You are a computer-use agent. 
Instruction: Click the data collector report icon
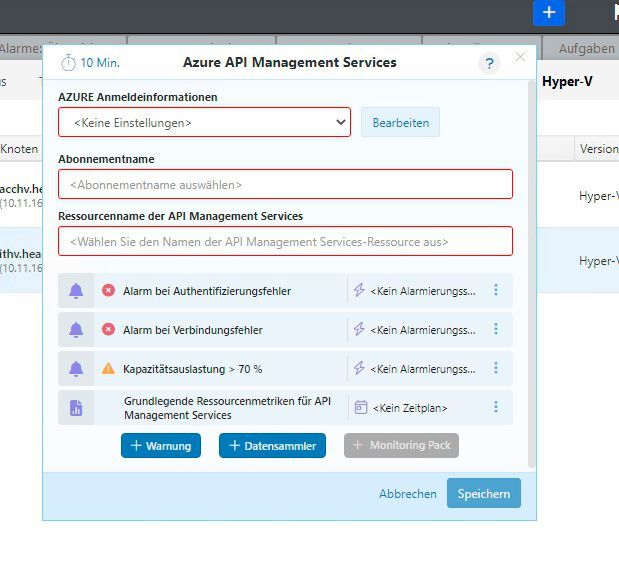tap(76, 408)
